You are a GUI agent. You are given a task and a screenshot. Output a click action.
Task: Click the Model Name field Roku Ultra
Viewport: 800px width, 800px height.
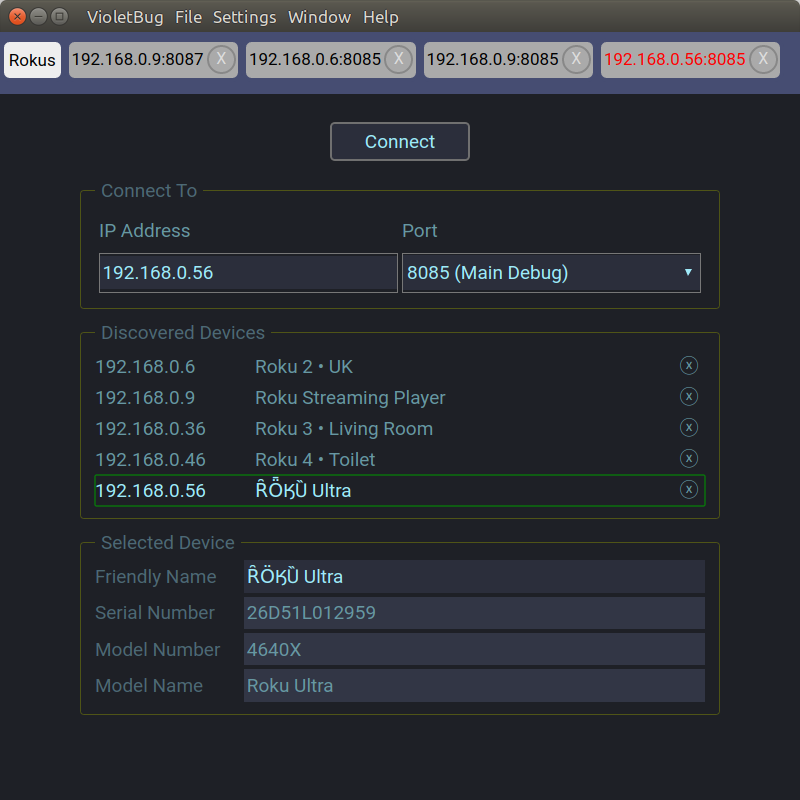pyautogui.click(x=474, y=686)
